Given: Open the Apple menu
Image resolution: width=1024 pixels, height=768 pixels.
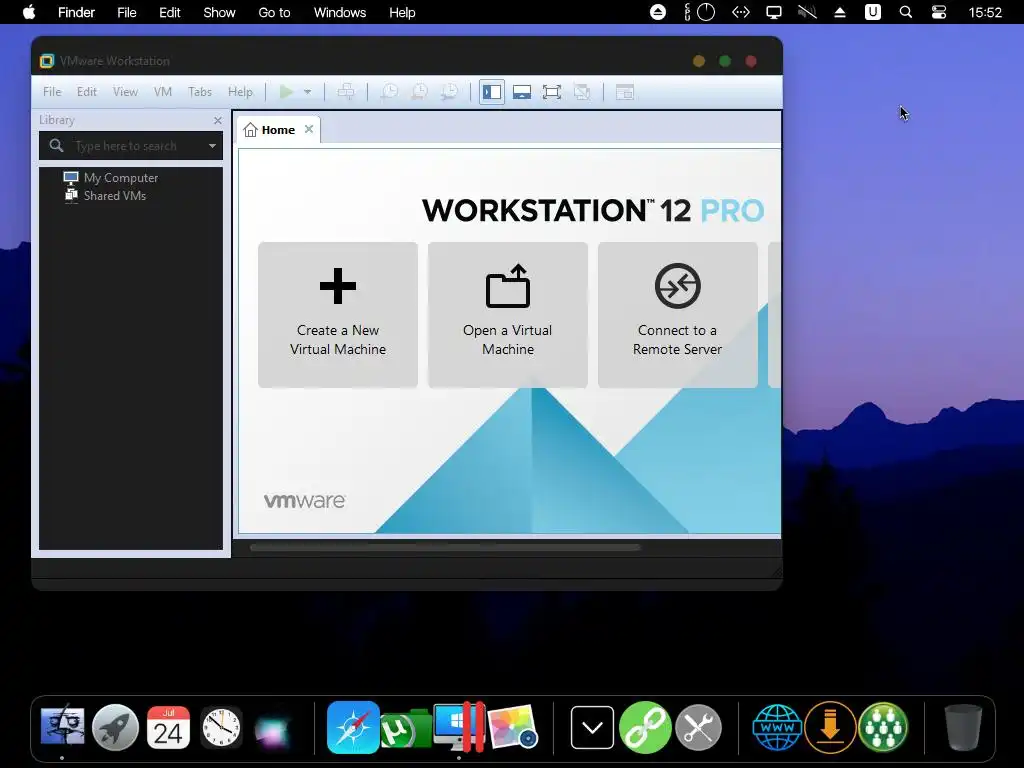Looking at the screenshot, I should pyautogui.click(x=29, y=12).
